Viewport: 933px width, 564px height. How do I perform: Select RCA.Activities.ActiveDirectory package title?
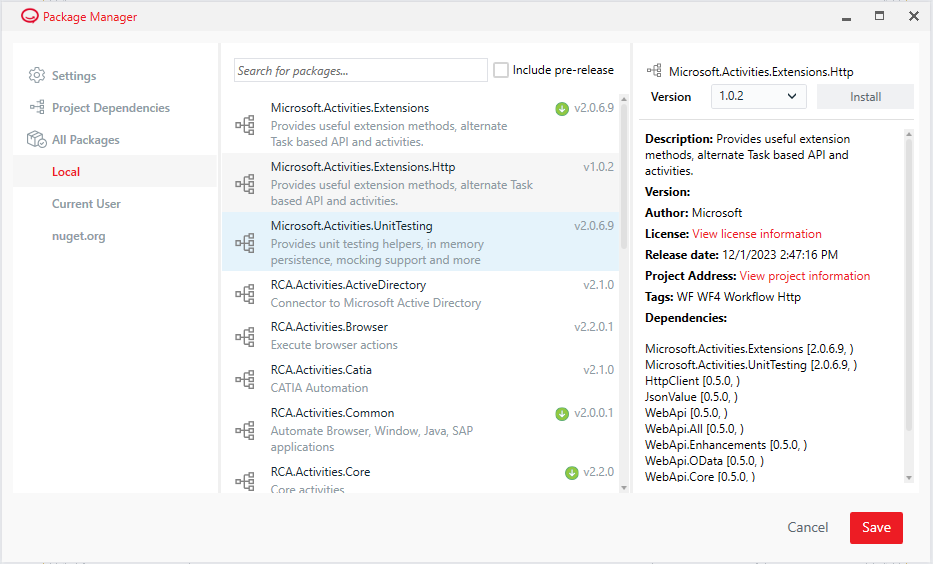coord(348,285)
